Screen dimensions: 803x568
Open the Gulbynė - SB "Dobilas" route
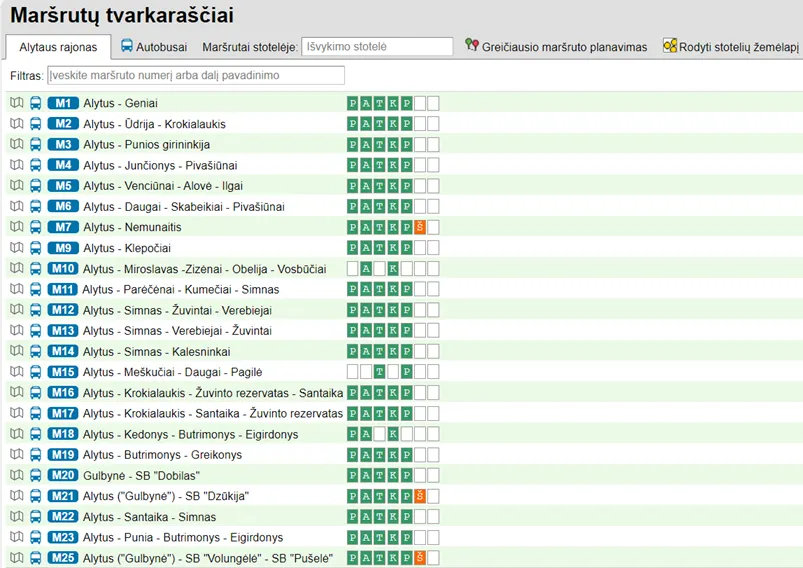point(141,475)
